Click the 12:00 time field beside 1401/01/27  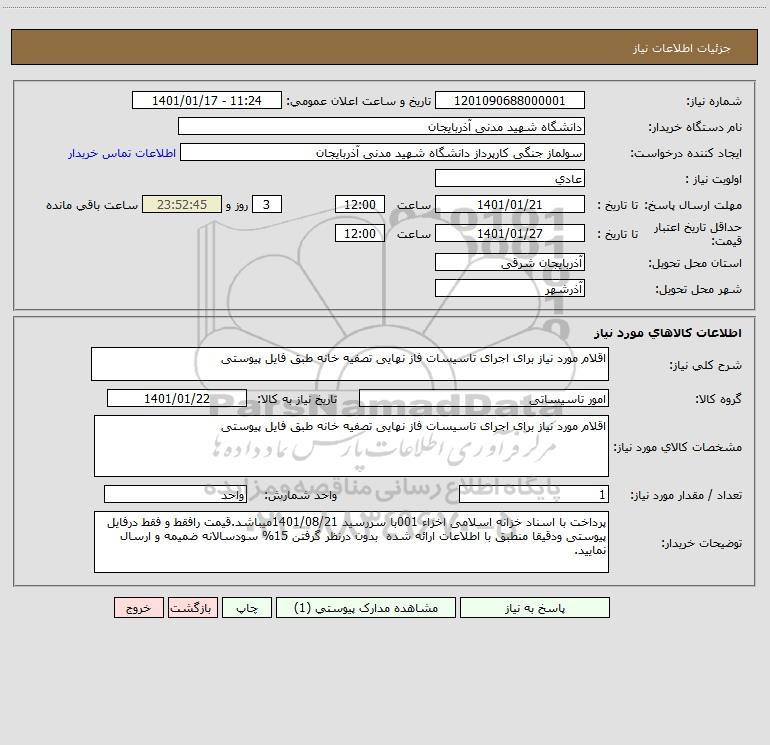359,233
